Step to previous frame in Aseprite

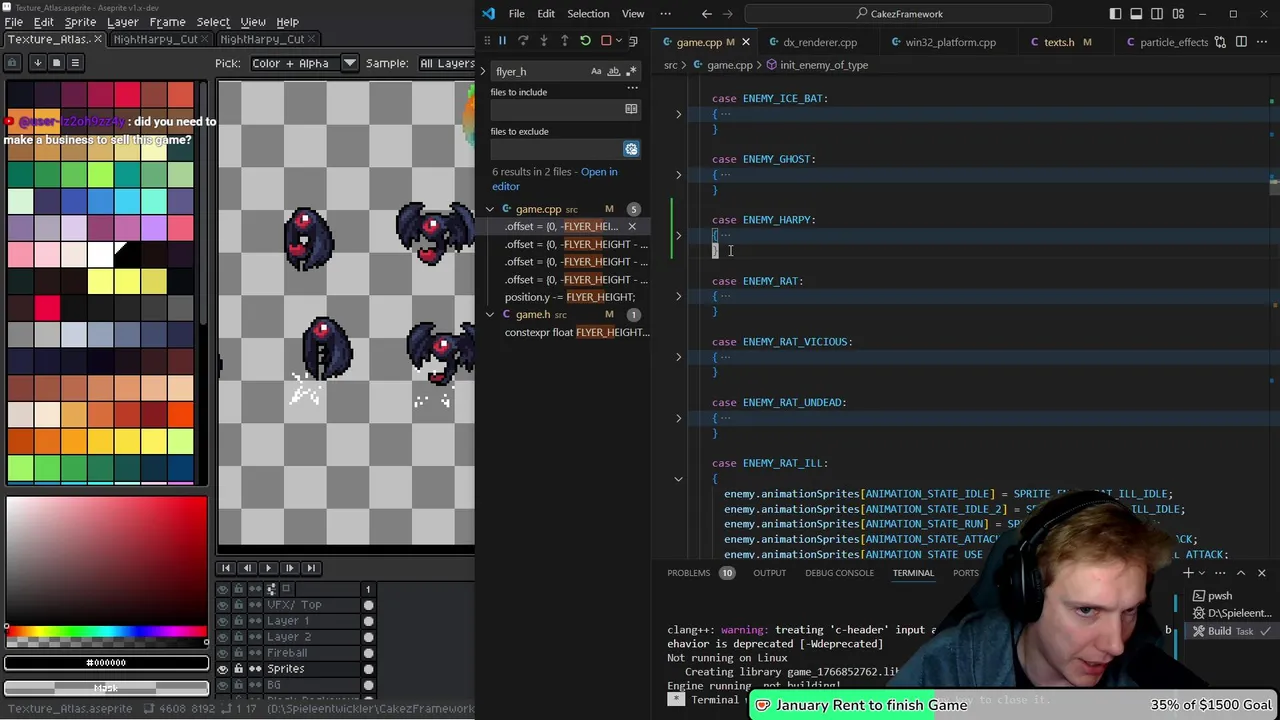[247, 568]
